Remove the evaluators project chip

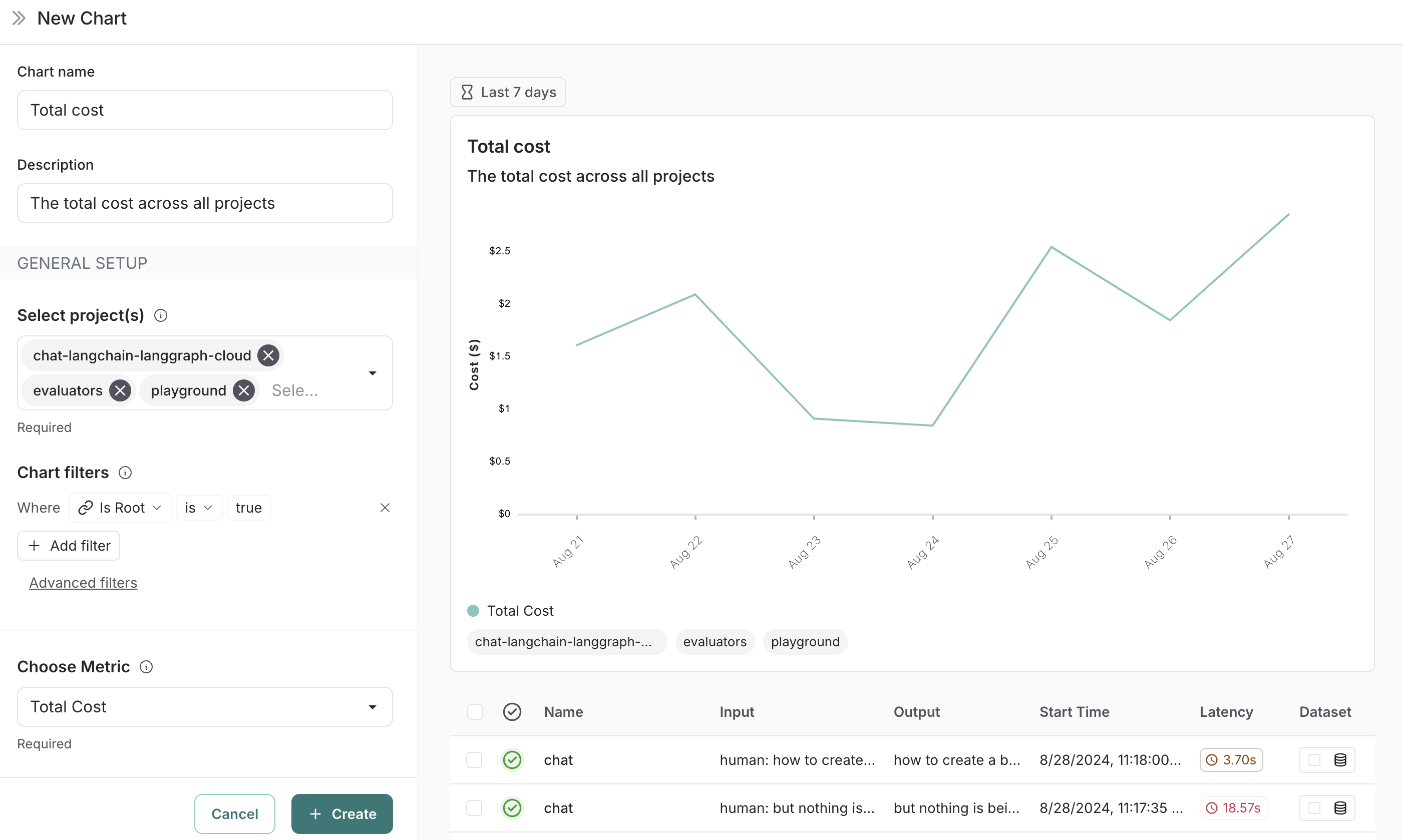pyautogui.click(x=120, y=390)
